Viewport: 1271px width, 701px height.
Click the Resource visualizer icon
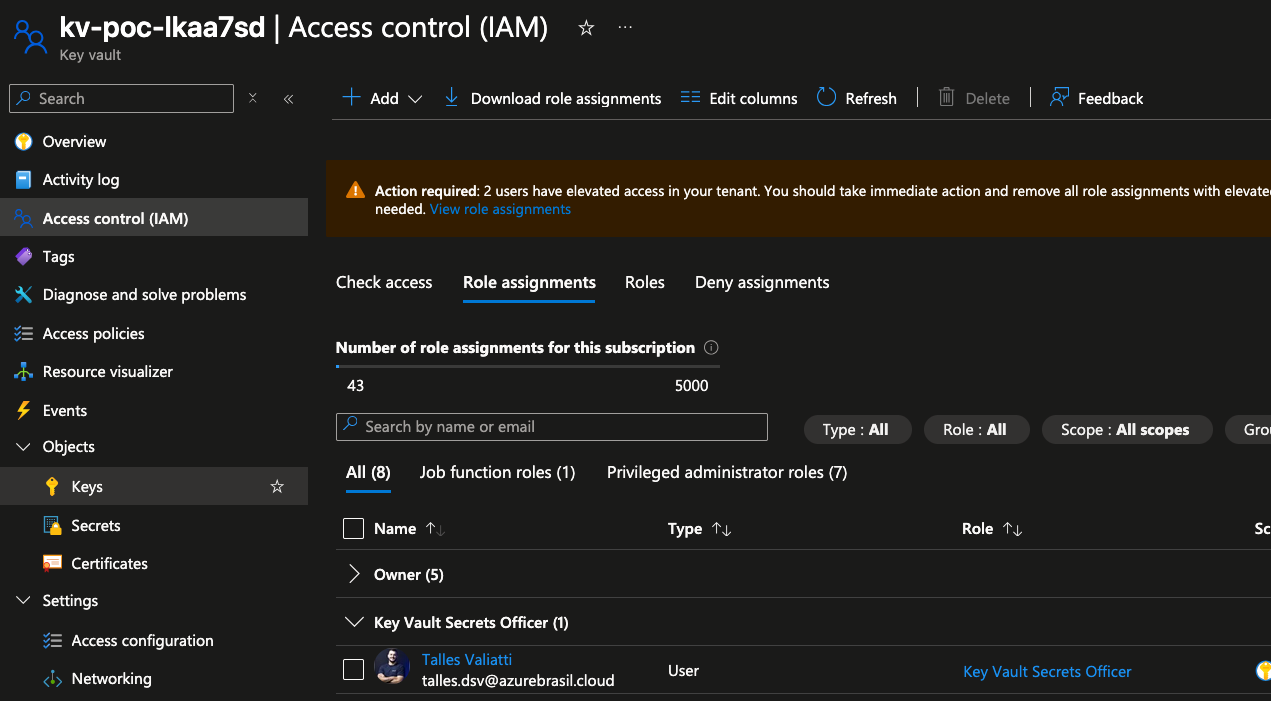[24, 372]
